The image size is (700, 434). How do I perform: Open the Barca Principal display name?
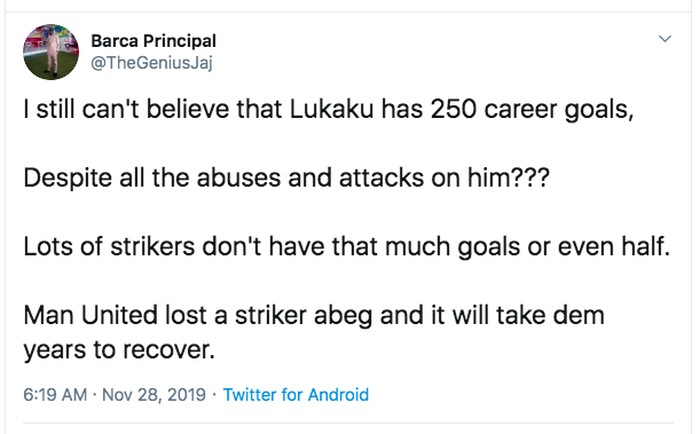153,41
